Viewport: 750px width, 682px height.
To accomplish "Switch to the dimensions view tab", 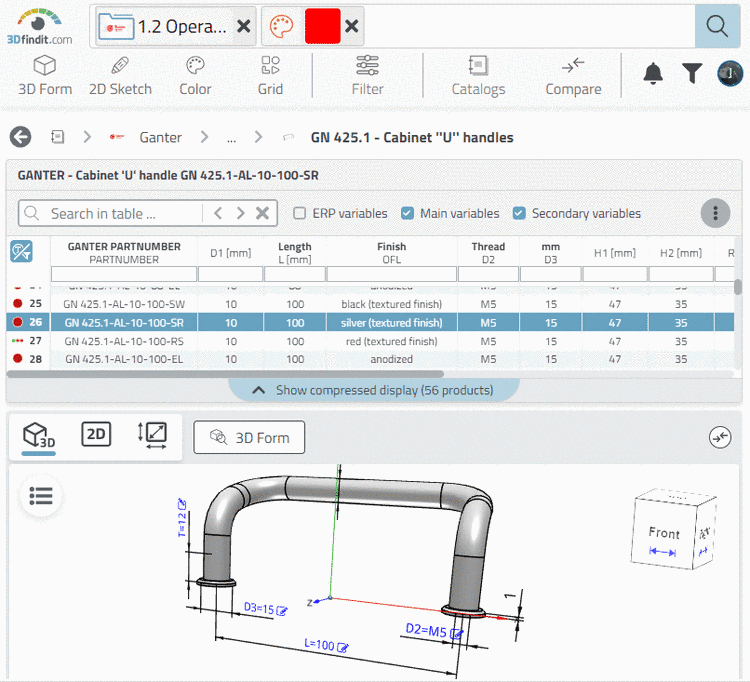I will (154, 434).
